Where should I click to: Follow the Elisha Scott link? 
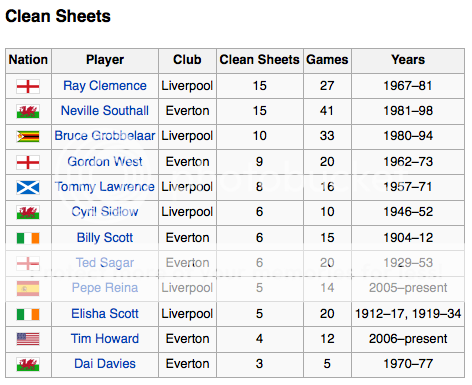tap(105, 314)
